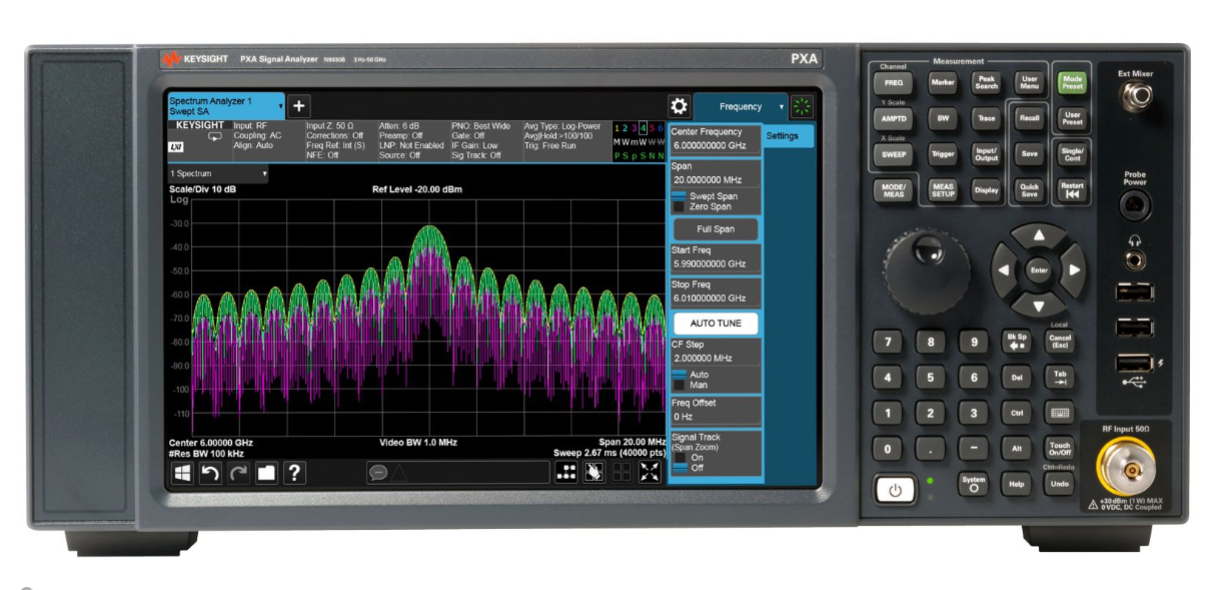Click the Full Span button
Image resolution: width=1219 pixels, height=590 pixels.
click(x=714, y=229)
